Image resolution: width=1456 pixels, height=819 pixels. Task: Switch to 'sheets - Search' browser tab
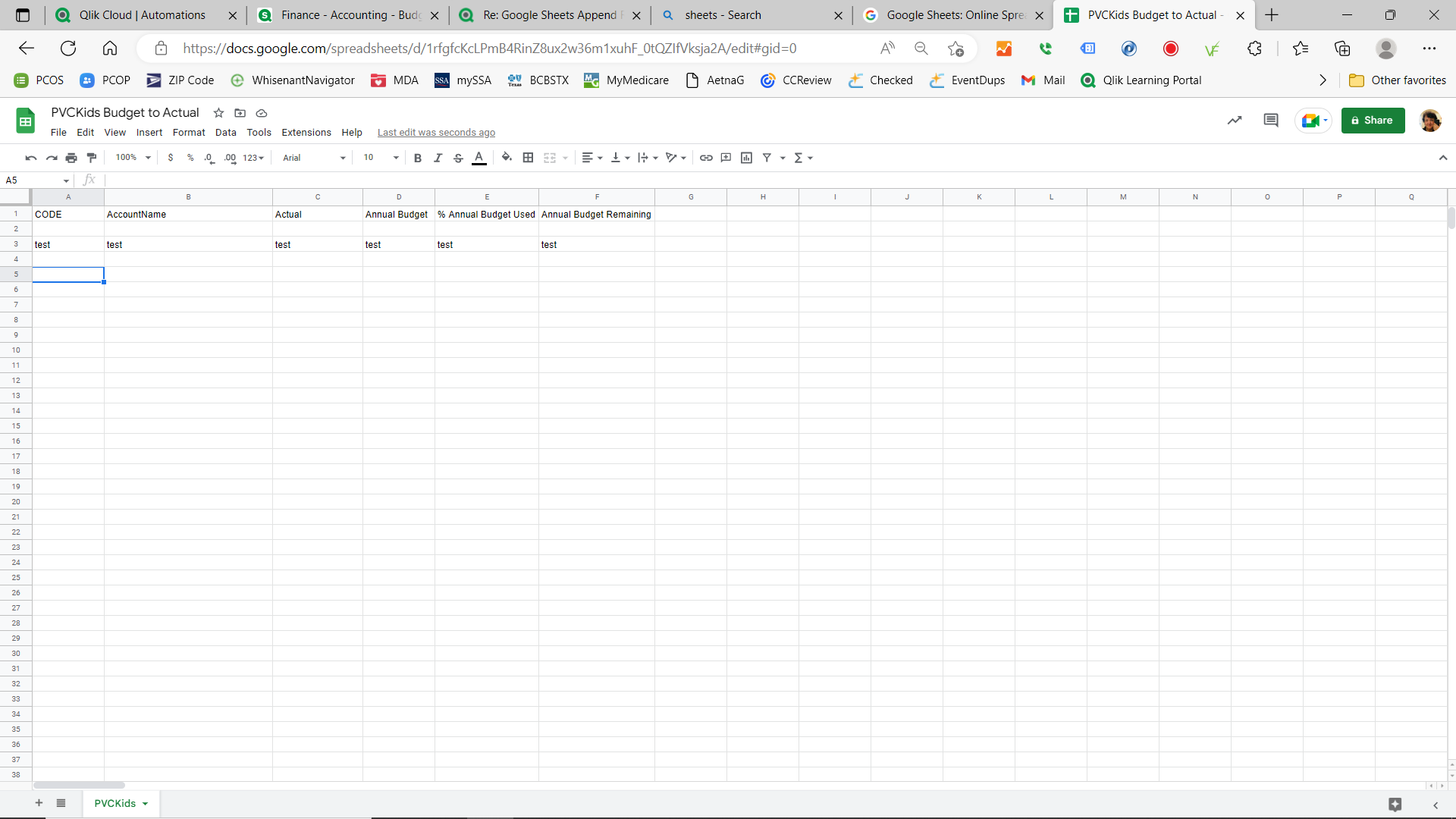point(751,15)
